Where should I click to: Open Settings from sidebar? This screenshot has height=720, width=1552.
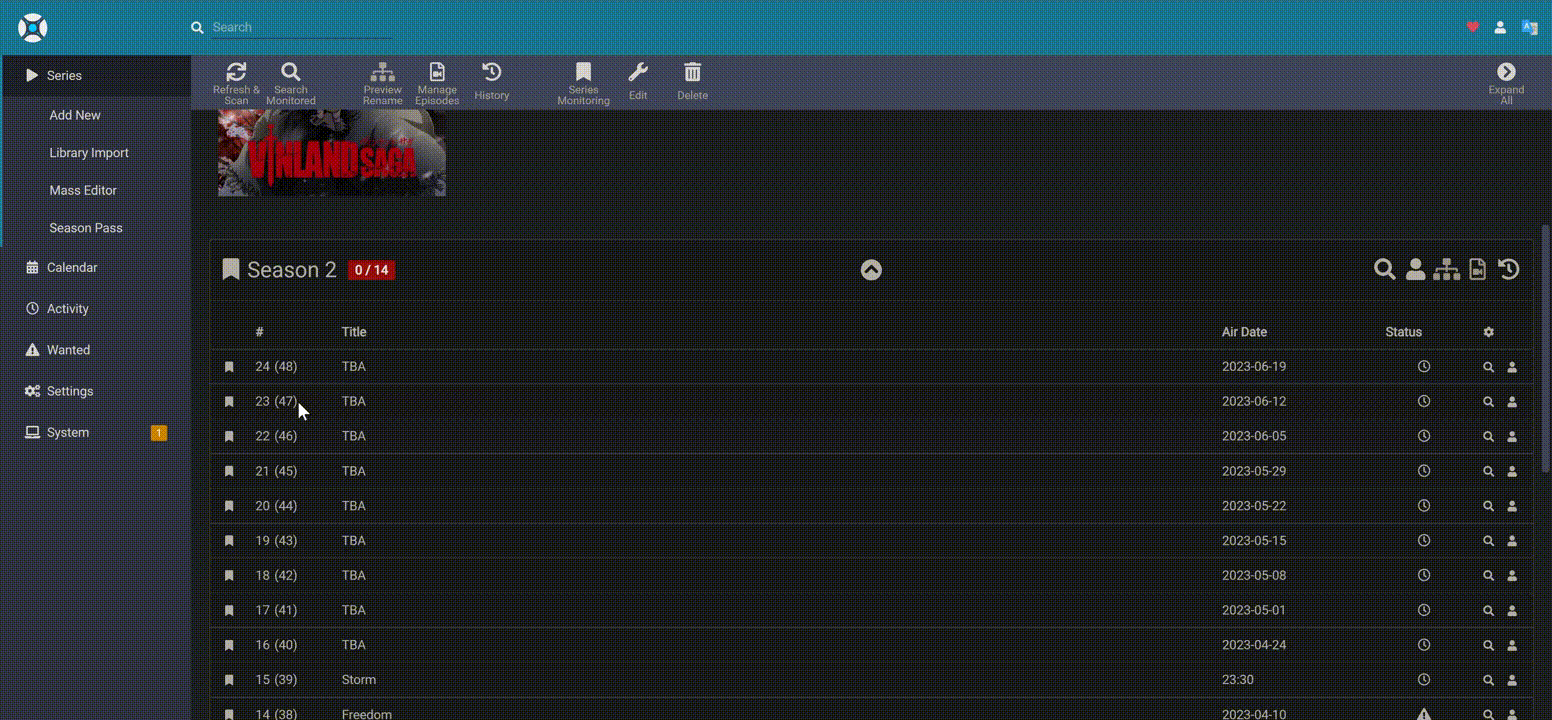70,391
